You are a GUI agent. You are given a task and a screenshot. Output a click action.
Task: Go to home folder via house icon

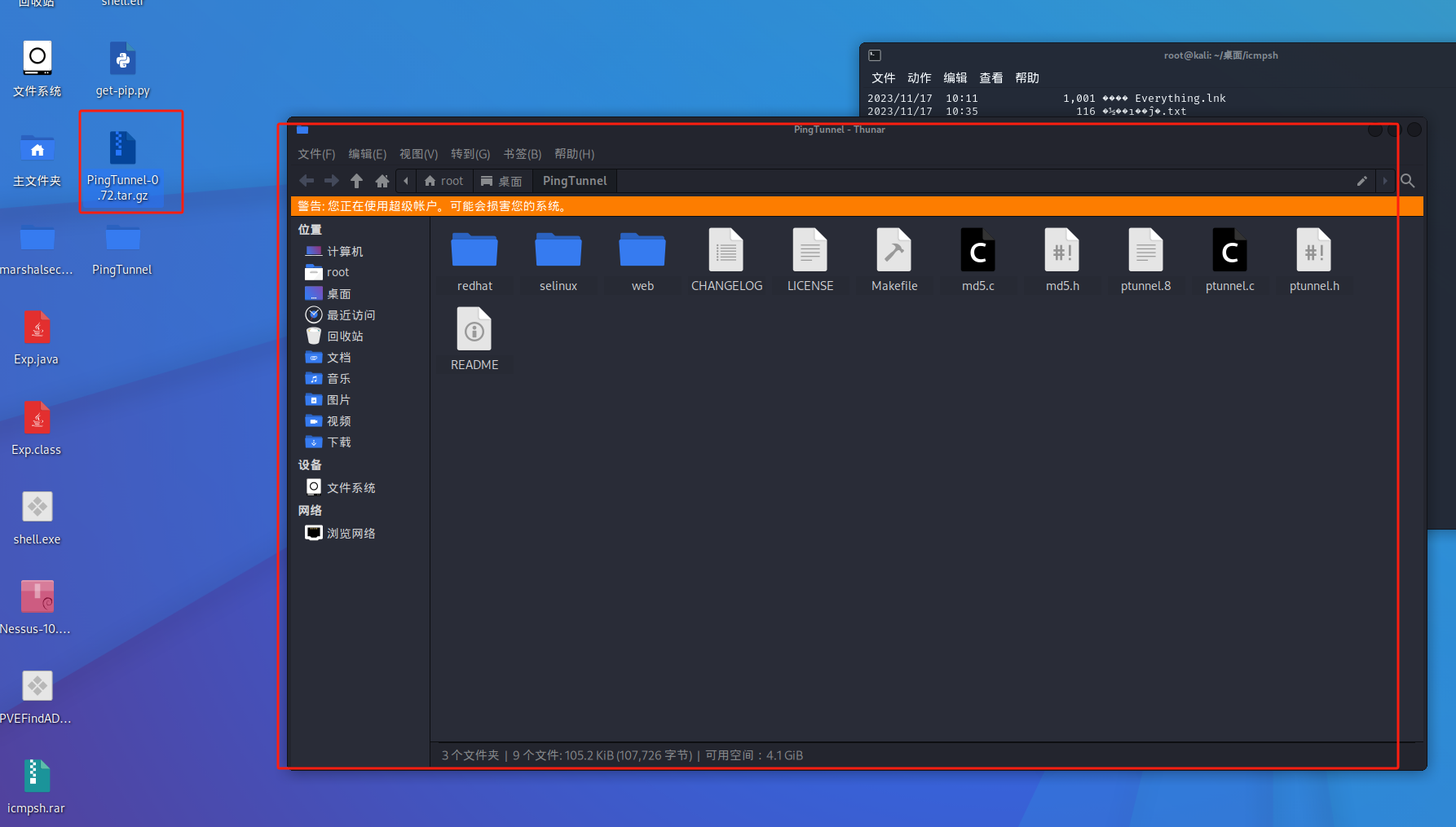click(382, 181)
